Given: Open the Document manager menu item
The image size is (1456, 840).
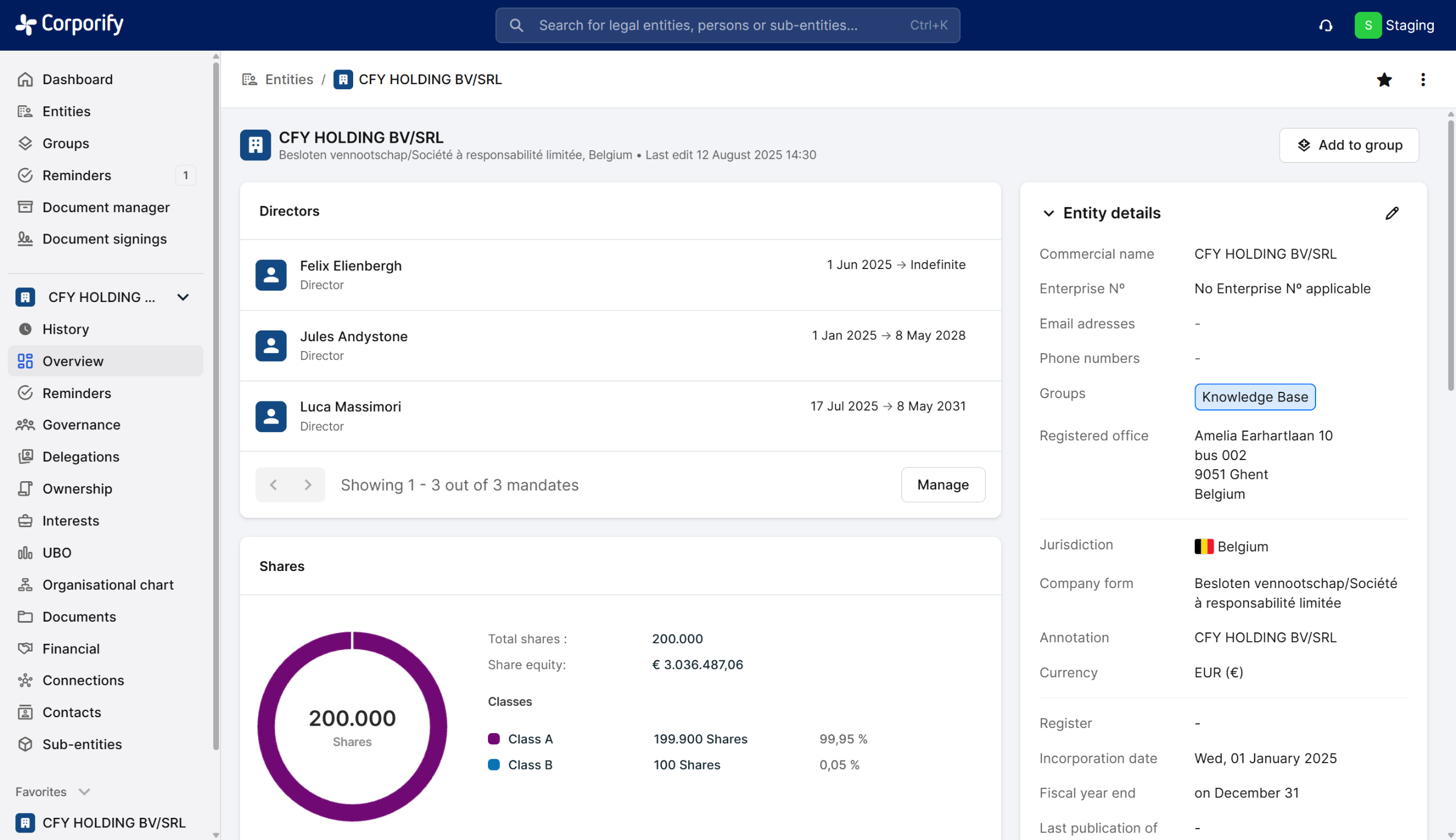Looking at the screenshot, I should point(106,207).
